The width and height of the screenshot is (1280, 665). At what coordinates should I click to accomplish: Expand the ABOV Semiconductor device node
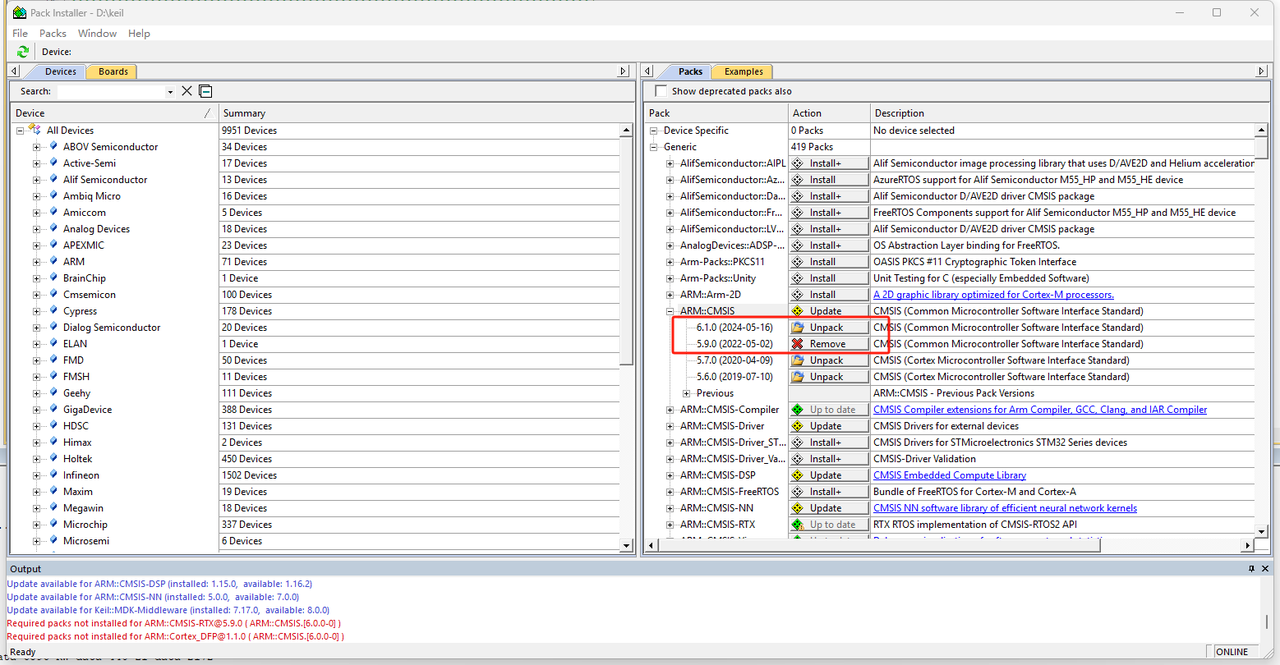(37, 147)
